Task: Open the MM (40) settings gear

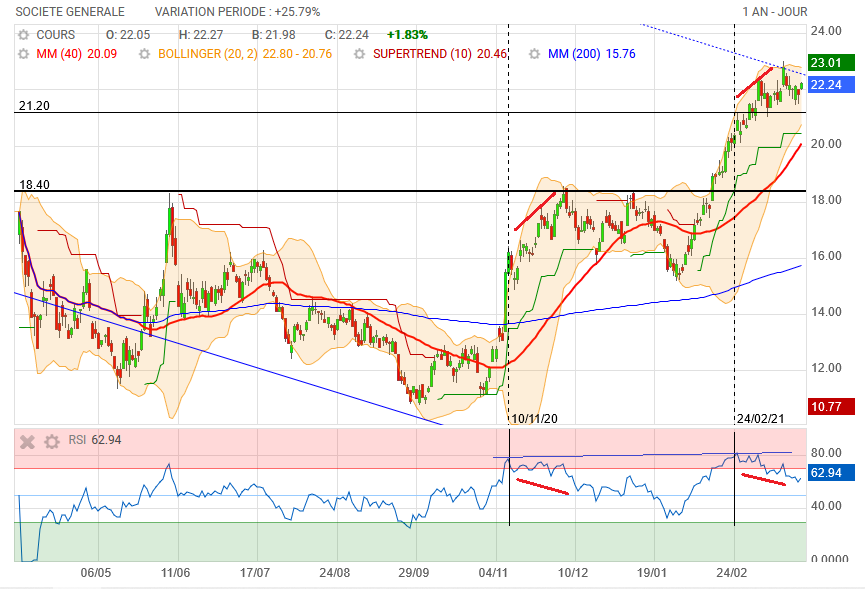Action: [x=23, y=54]
